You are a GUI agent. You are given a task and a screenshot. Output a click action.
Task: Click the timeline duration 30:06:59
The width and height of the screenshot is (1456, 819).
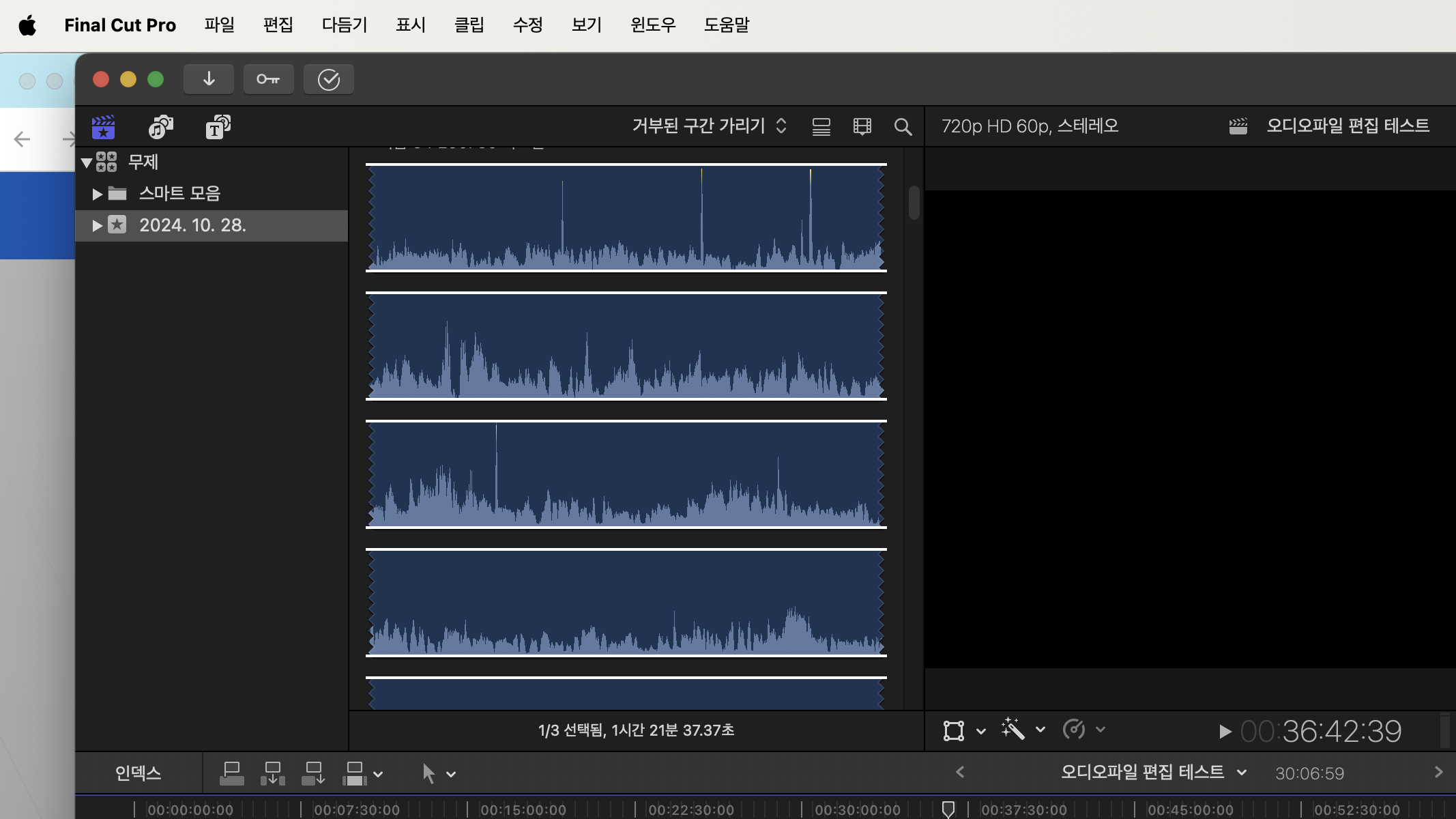coord(1310,773)
